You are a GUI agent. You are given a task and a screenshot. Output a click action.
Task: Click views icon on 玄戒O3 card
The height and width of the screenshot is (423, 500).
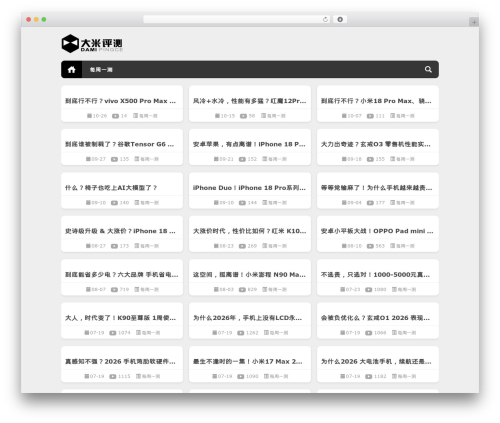click(x=370, y=159)
